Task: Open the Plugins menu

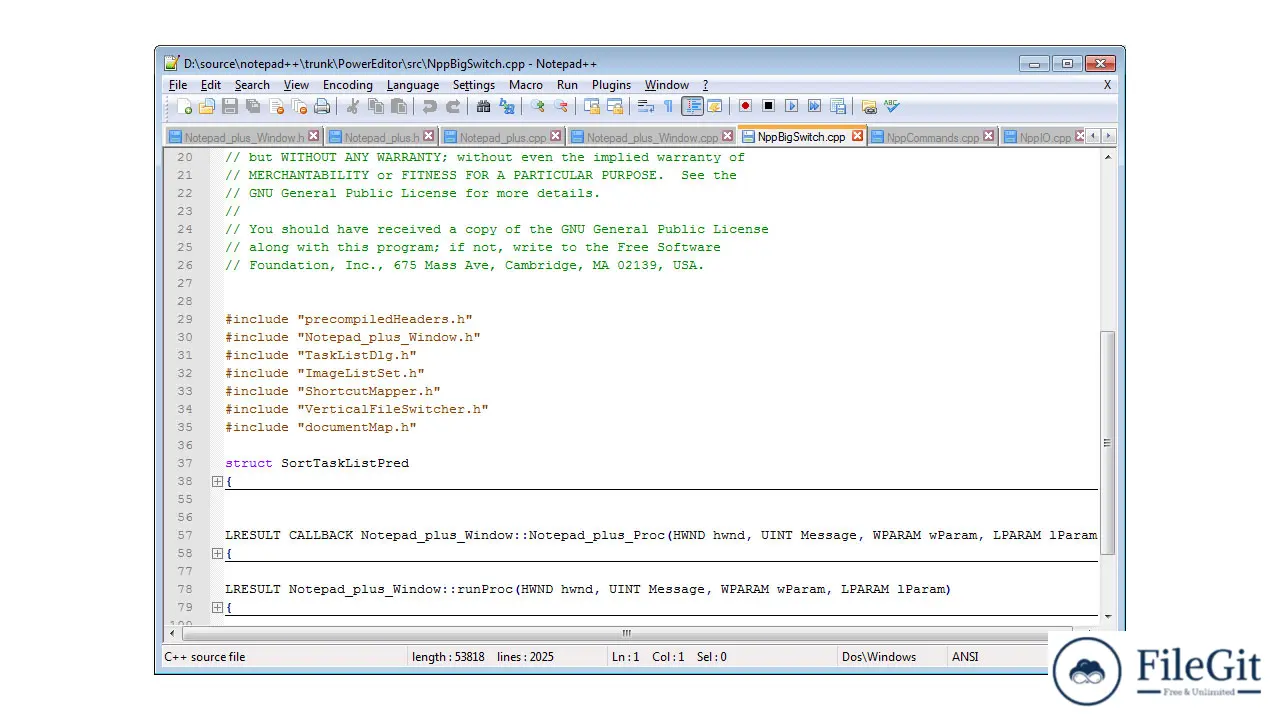Action: pyautogui.click(x=611, y=85)
